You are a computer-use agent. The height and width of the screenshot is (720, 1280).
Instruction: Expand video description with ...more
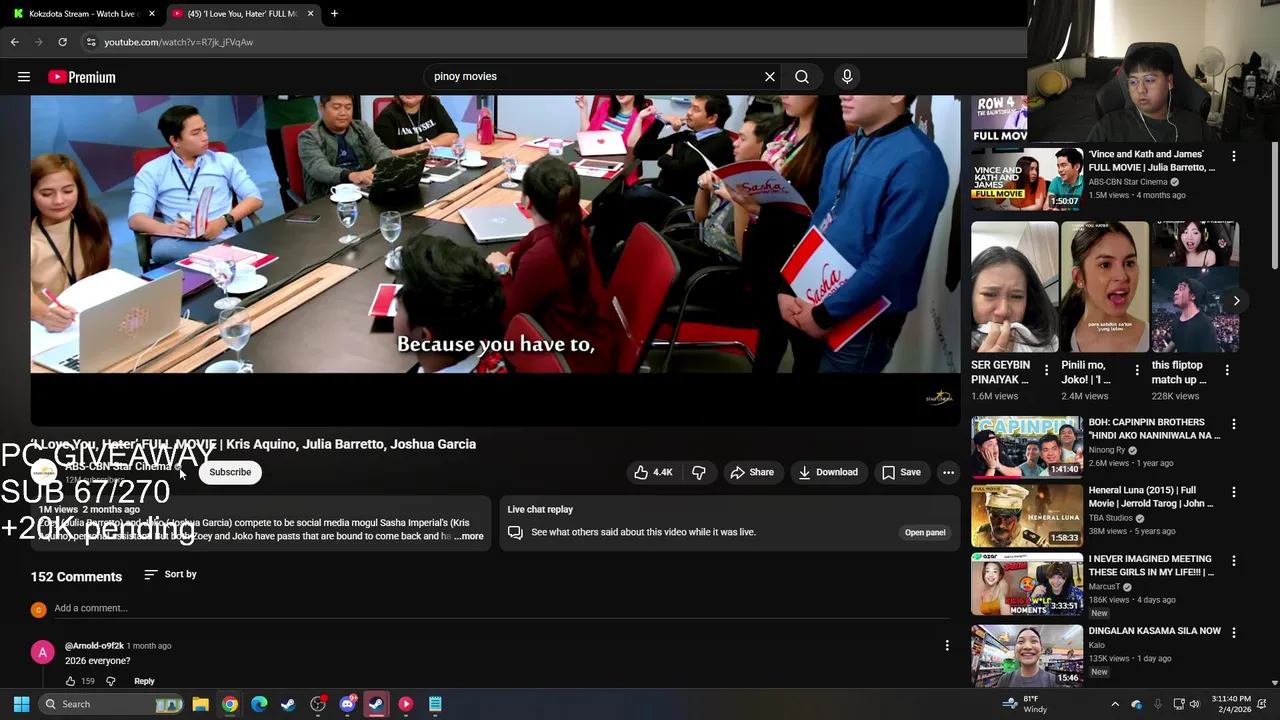point(468,537)
